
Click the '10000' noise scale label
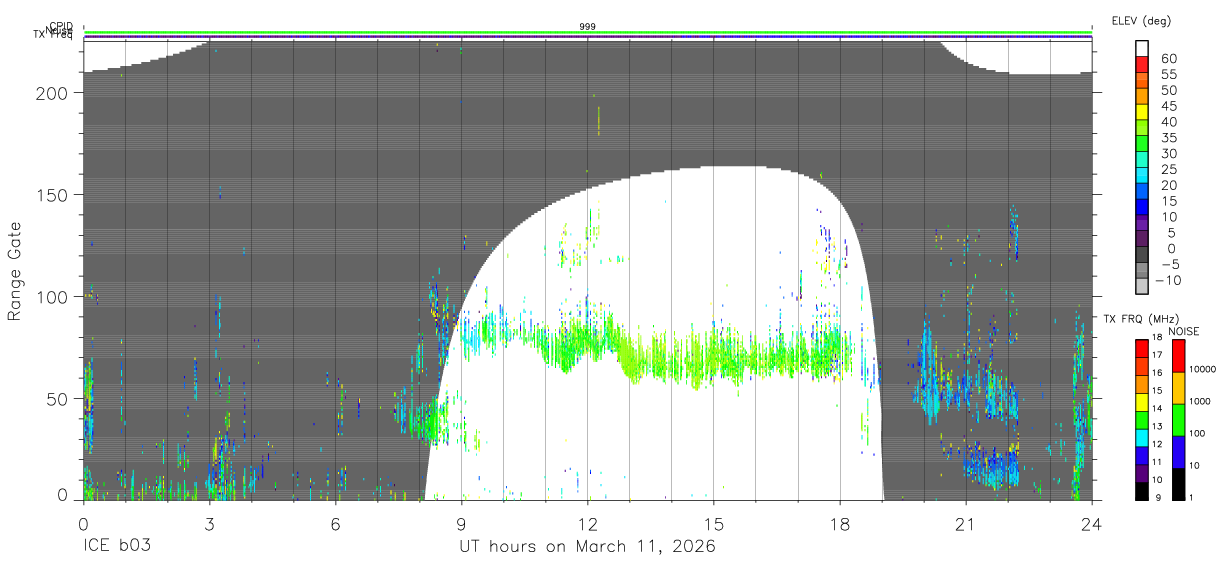[x=1203, y=369]
